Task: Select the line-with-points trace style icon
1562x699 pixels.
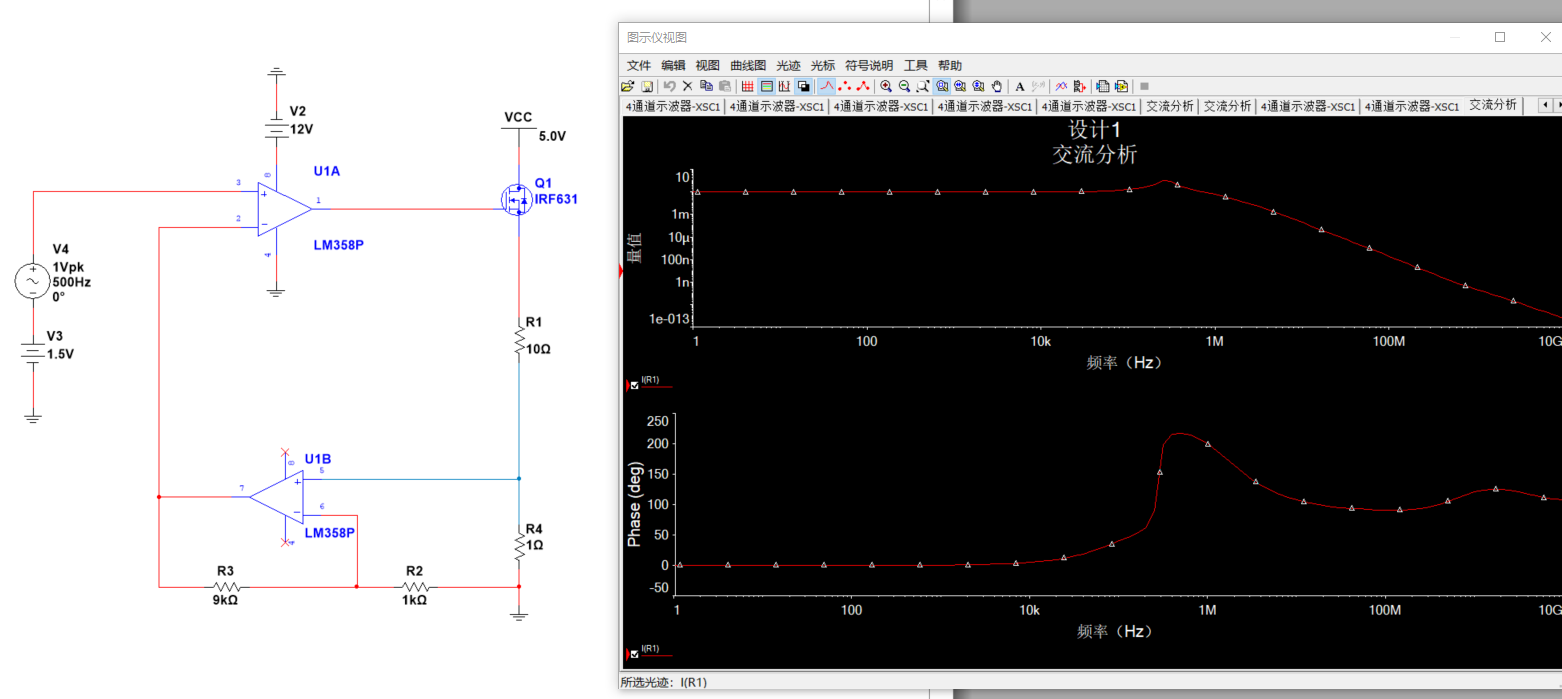Action: pyautogui.click(x=863, y=86)
